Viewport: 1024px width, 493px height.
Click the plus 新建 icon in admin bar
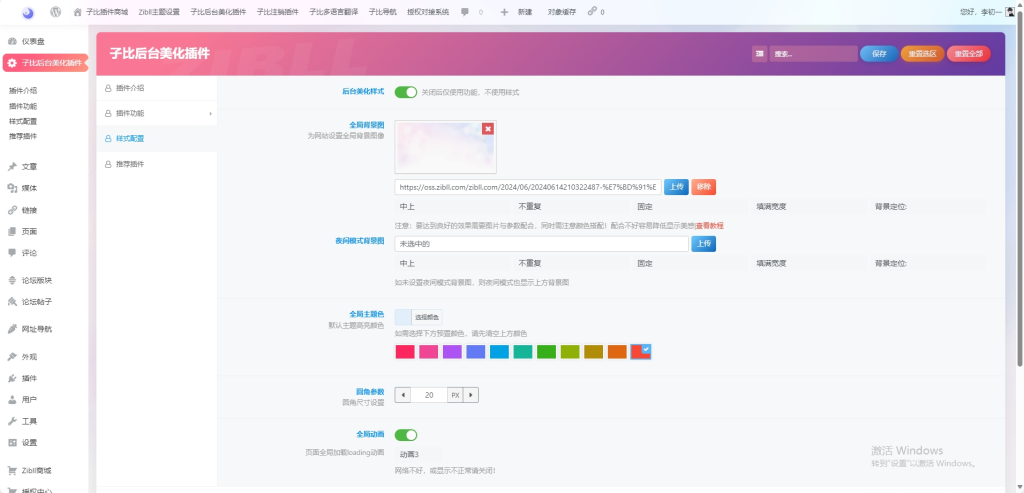[x=504, y=12]
